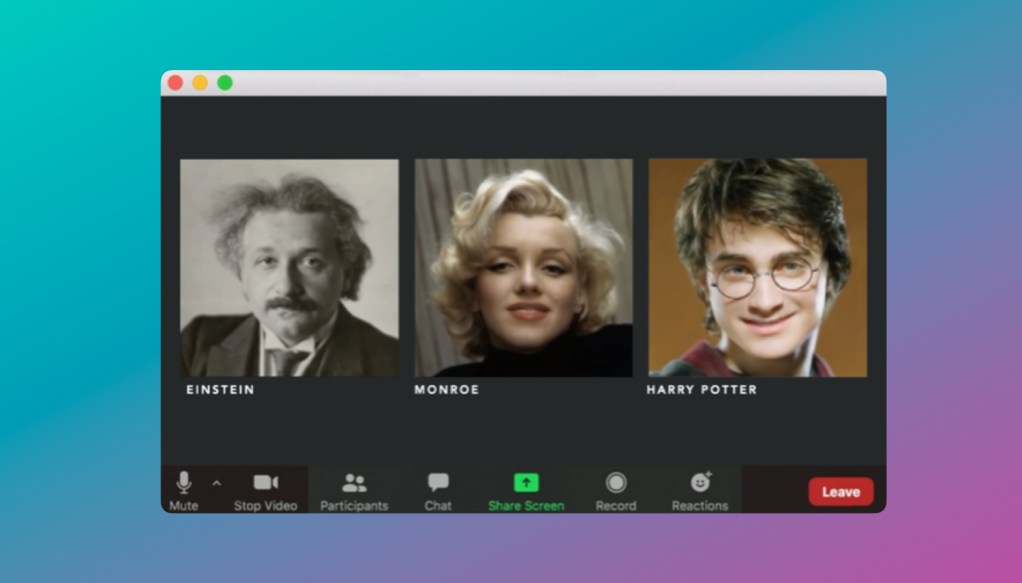This screenshot has width=1022, height=583.
Task: Select the Monroe video tile
Action: 523,267
